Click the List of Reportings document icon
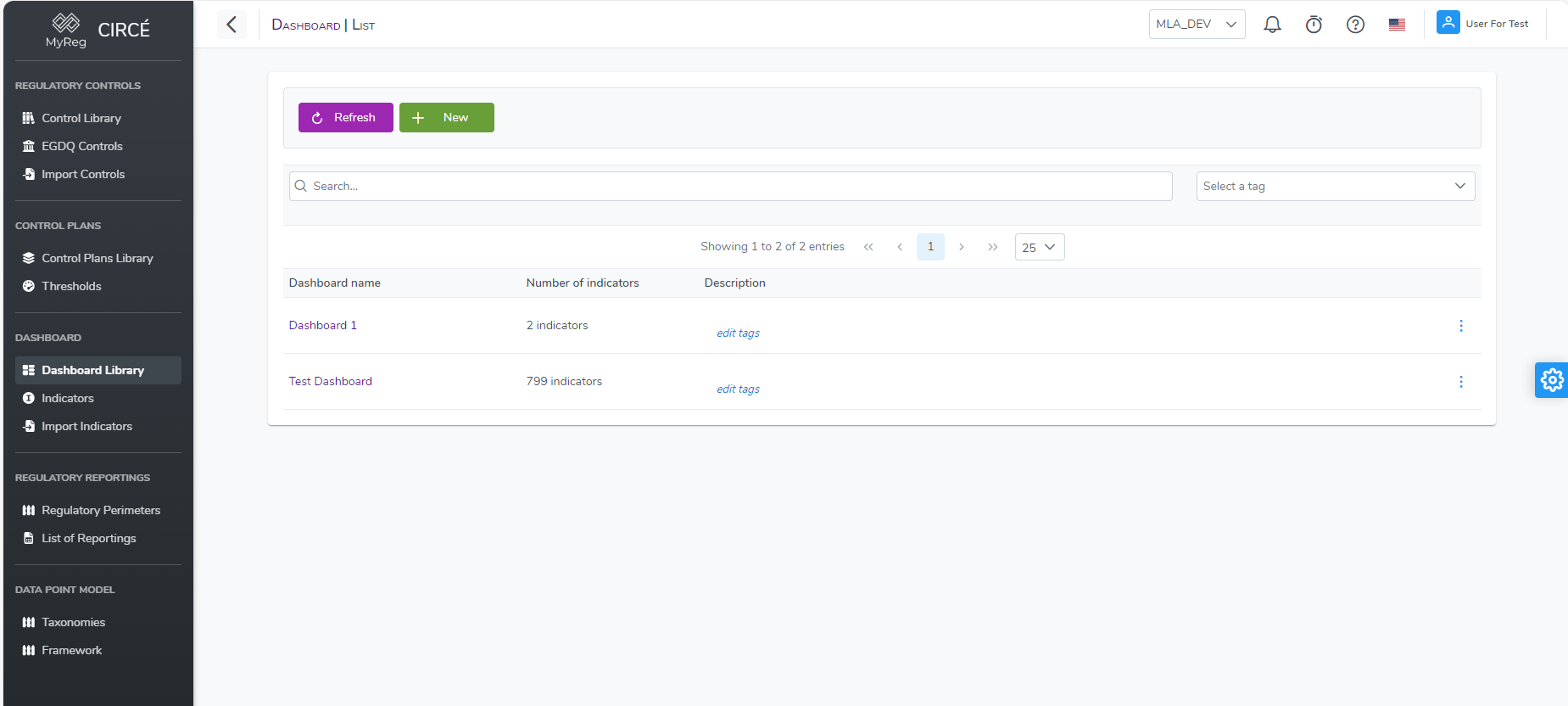 [29, 538]
